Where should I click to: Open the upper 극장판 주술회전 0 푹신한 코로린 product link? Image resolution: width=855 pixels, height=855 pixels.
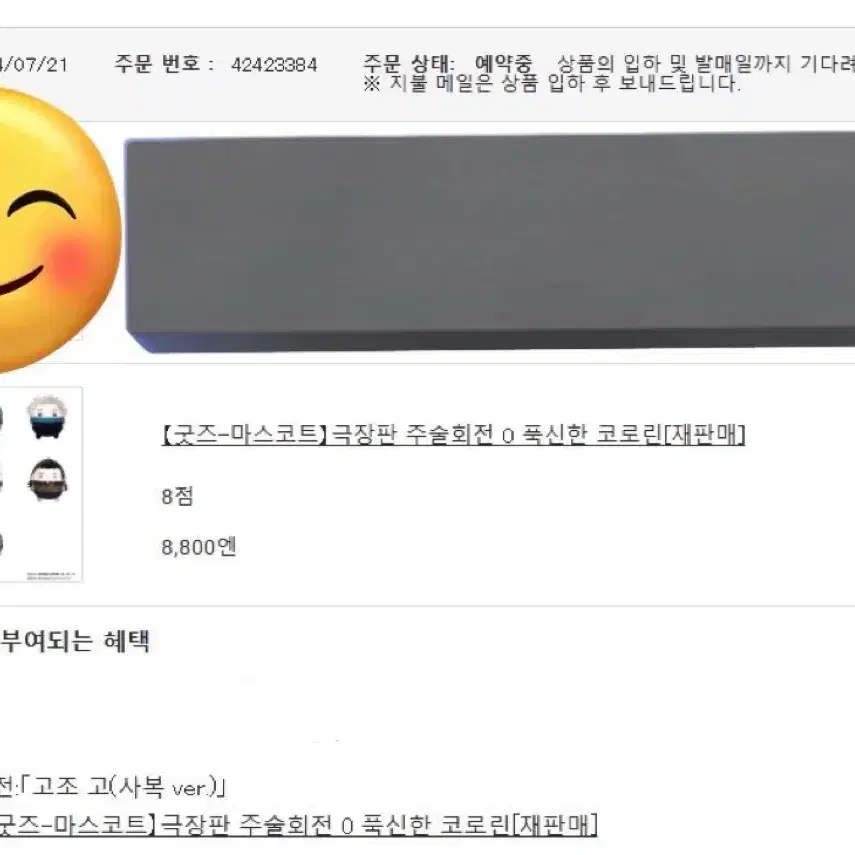click(453, 435)
